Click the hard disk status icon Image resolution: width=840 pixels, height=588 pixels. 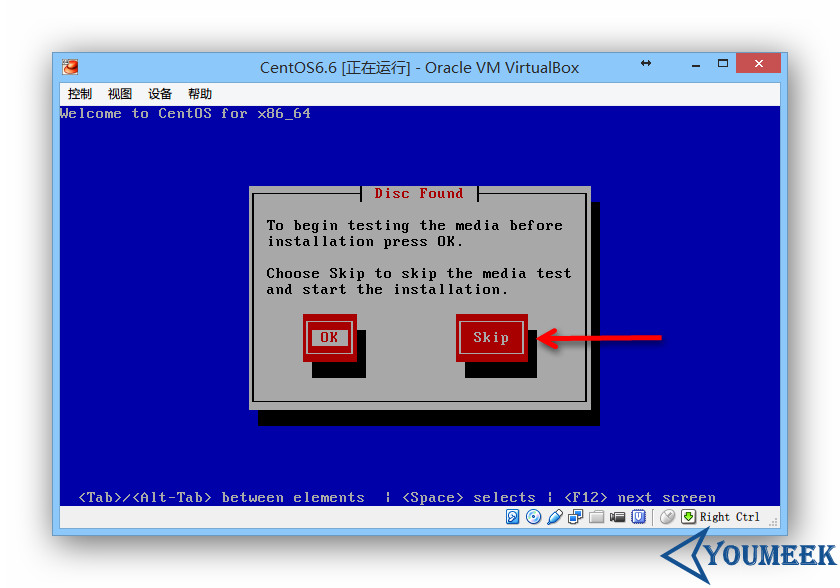[512, 517]
